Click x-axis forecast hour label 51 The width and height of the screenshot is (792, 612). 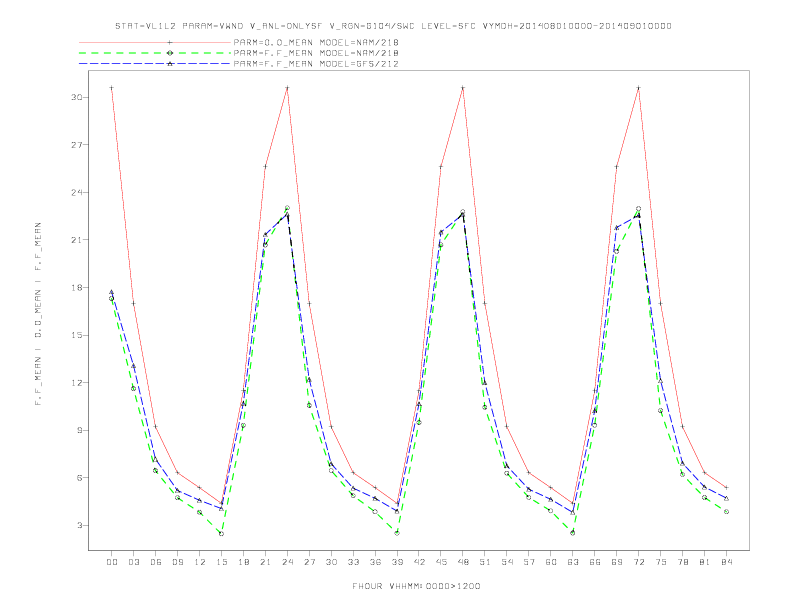click(485, 562)
